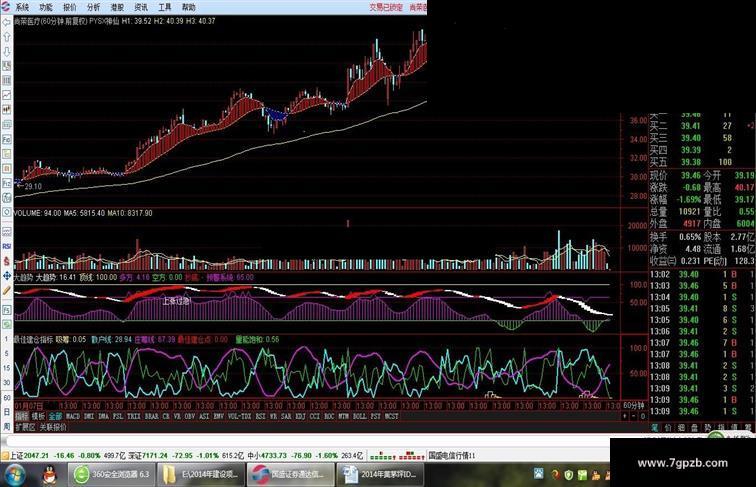
Task: Switch to the RSI indicator tab
Action: tap(260, 416)
